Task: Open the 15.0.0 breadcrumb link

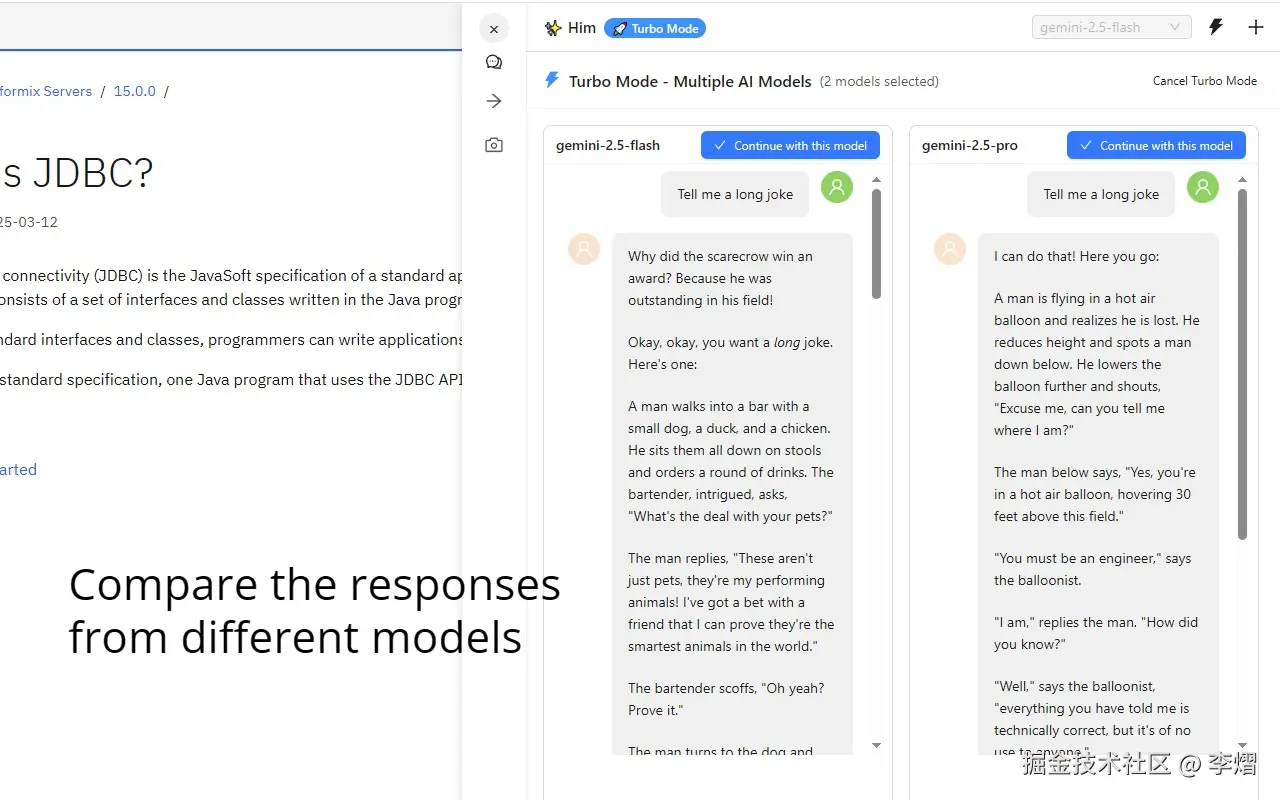Action: pos(134,91)
